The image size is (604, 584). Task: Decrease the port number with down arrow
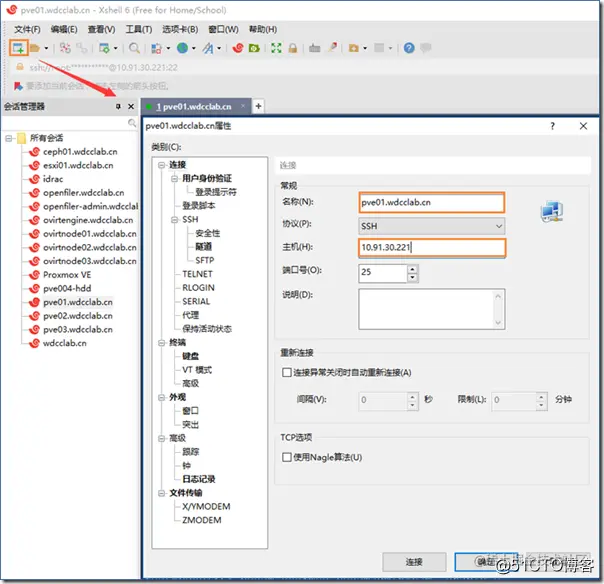pos(413,277)
